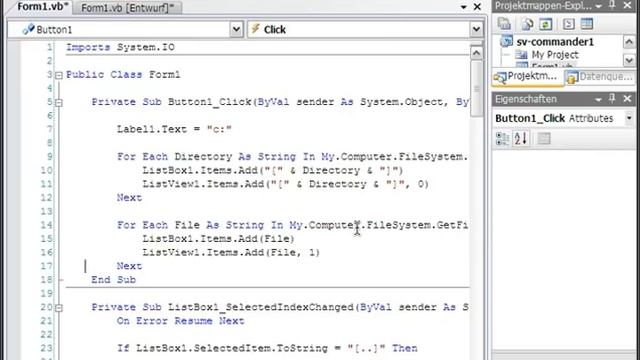The width and height of the screenshot is (640, 360).
Task: Select the sv-commander1 project node
Action: pyautogui.click(x=555, y=42)
